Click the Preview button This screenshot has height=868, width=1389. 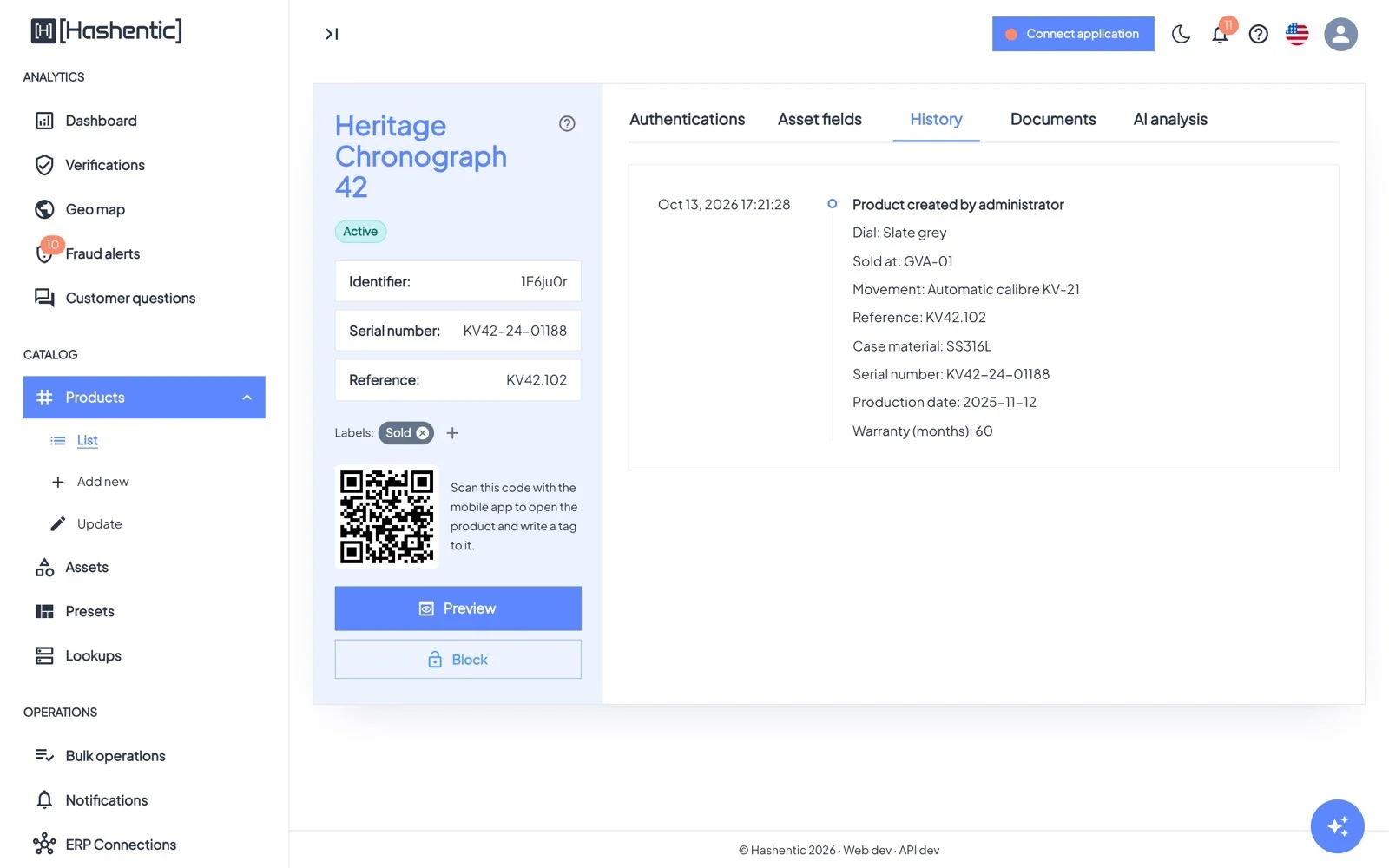[x=458, y=608]
